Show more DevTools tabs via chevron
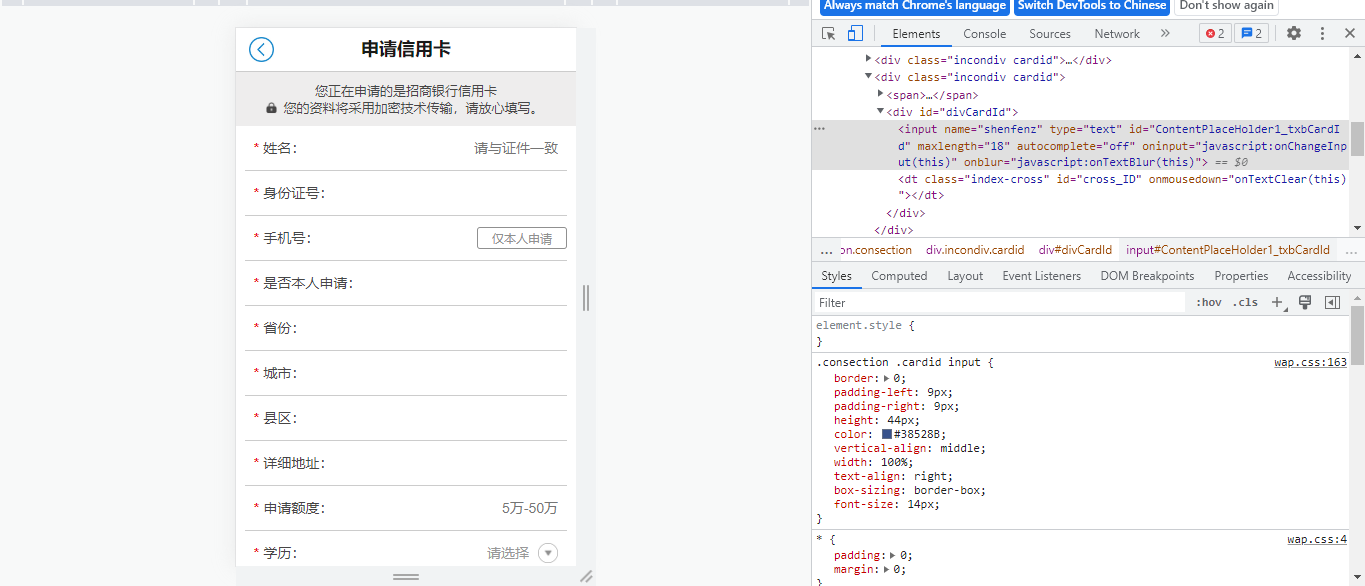The height and width of the screenshot is (586, 1365). [1165, 33]
